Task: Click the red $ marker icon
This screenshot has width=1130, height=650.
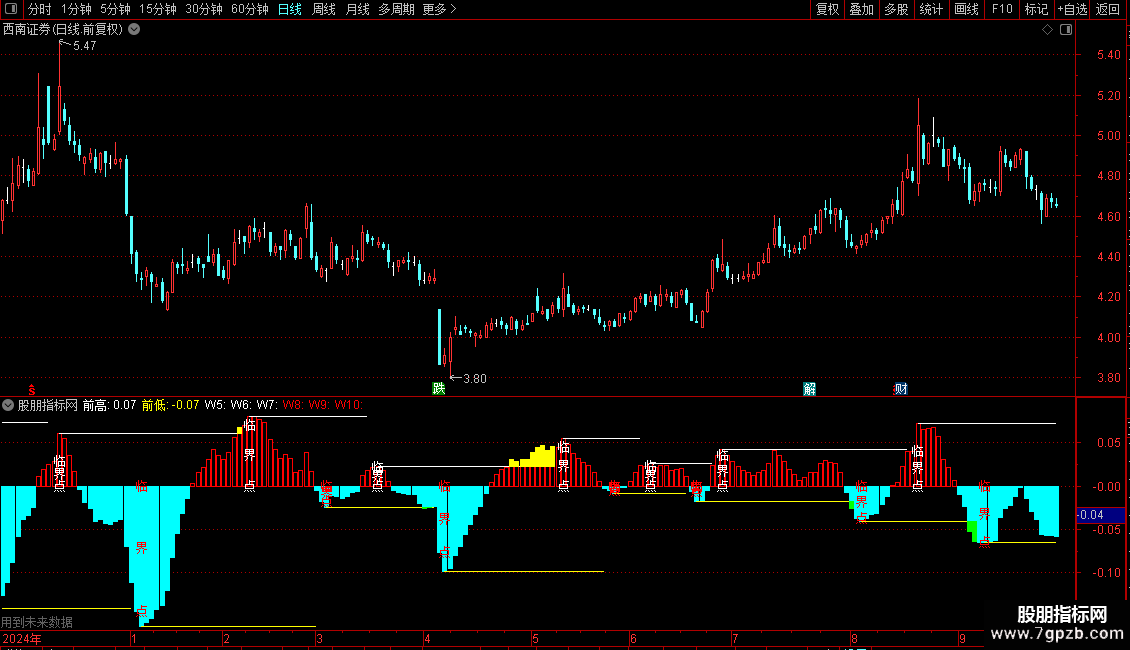Action: coord(31,390)
